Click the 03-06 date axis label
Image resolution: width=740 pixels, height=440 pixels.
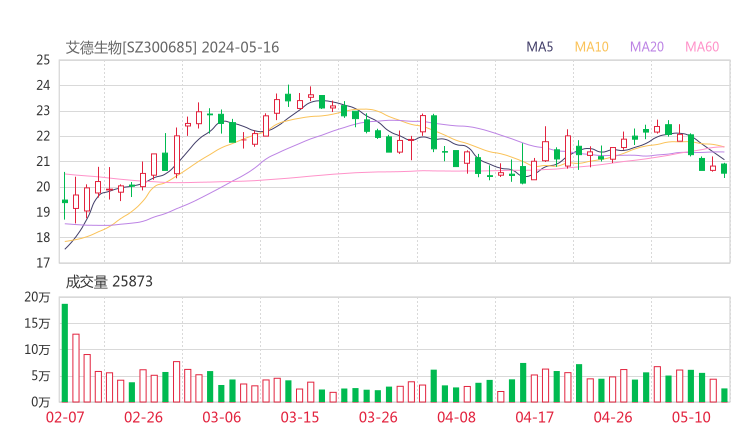[221, 417]
